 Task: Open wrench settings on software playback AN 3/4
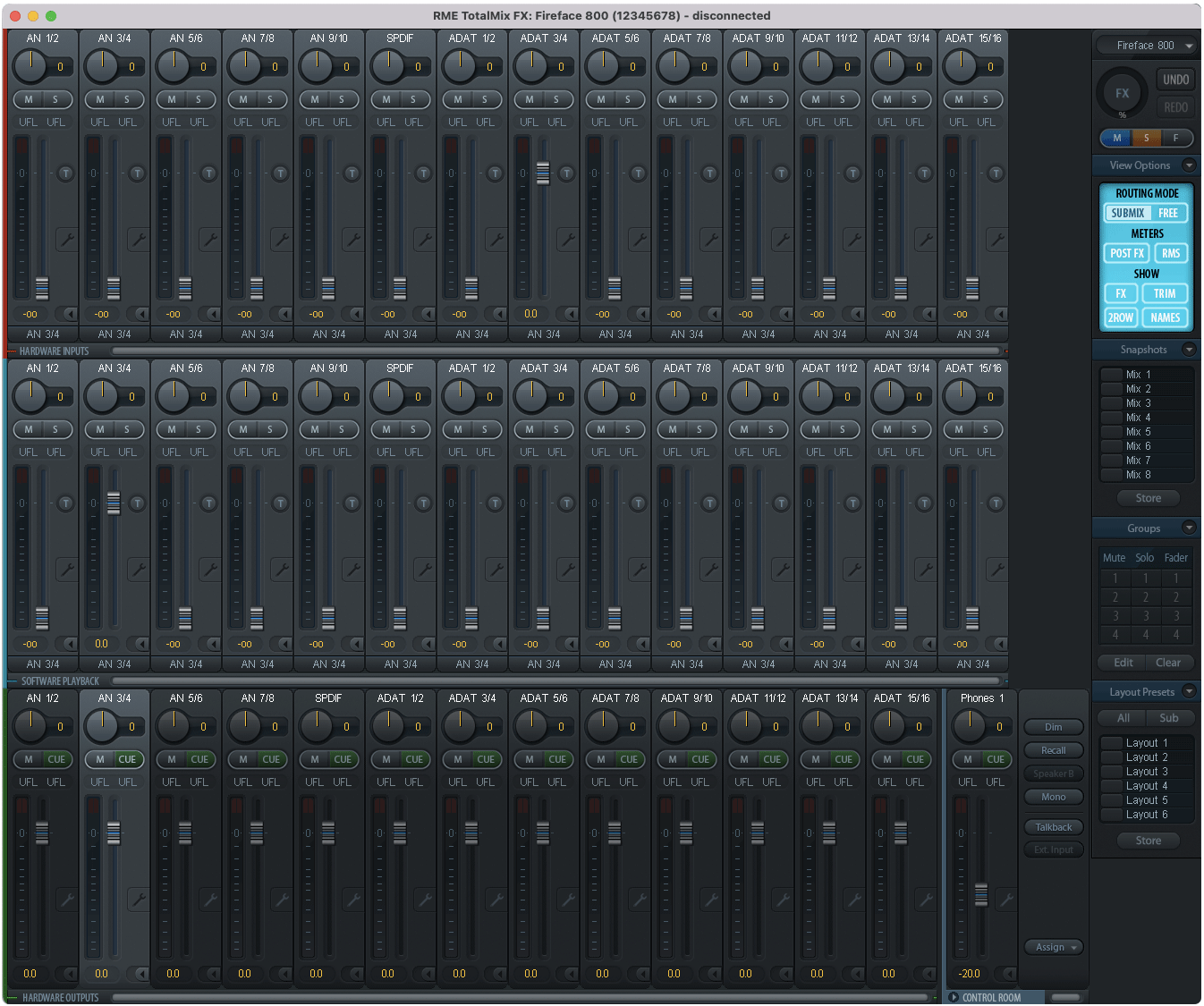[x=138, y=569]
